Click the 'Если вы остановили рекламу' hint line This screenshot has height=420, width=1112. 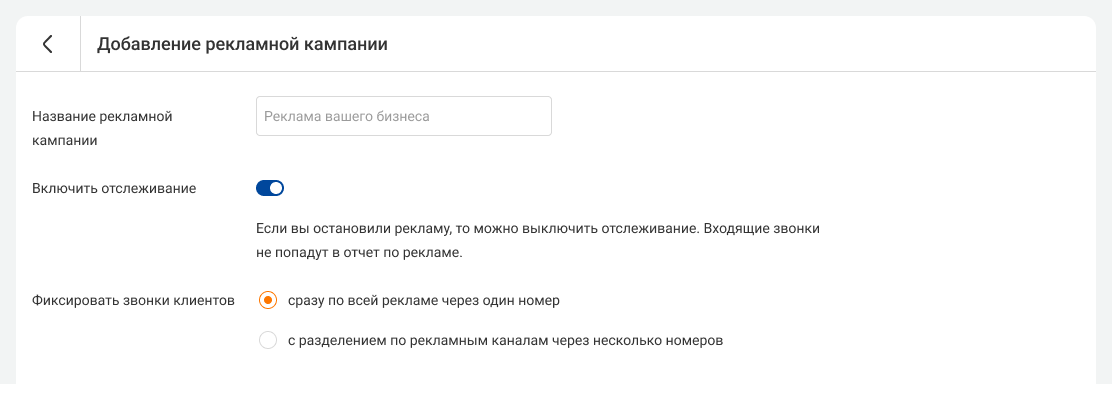(x=538, y=229)
